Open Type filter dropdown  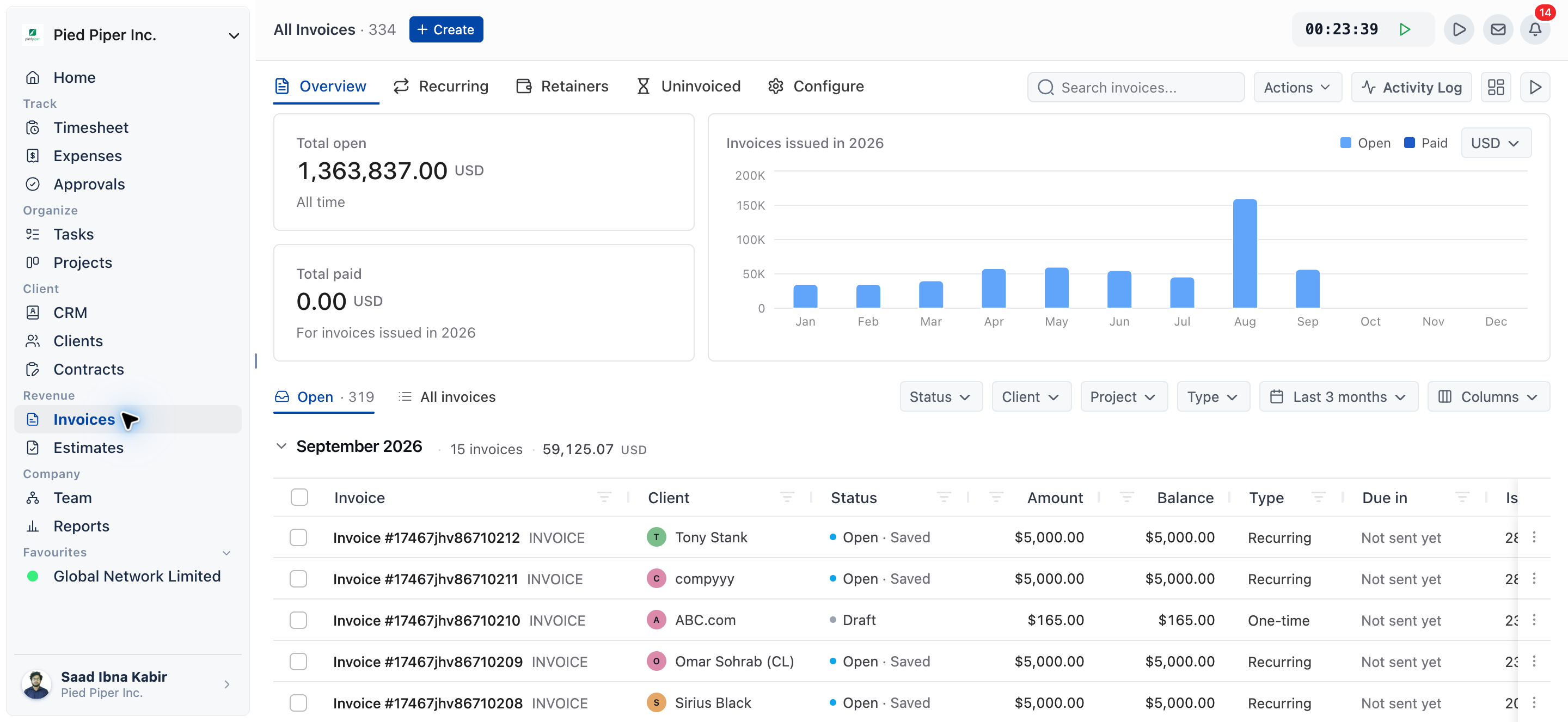(x=1213, y=397)
